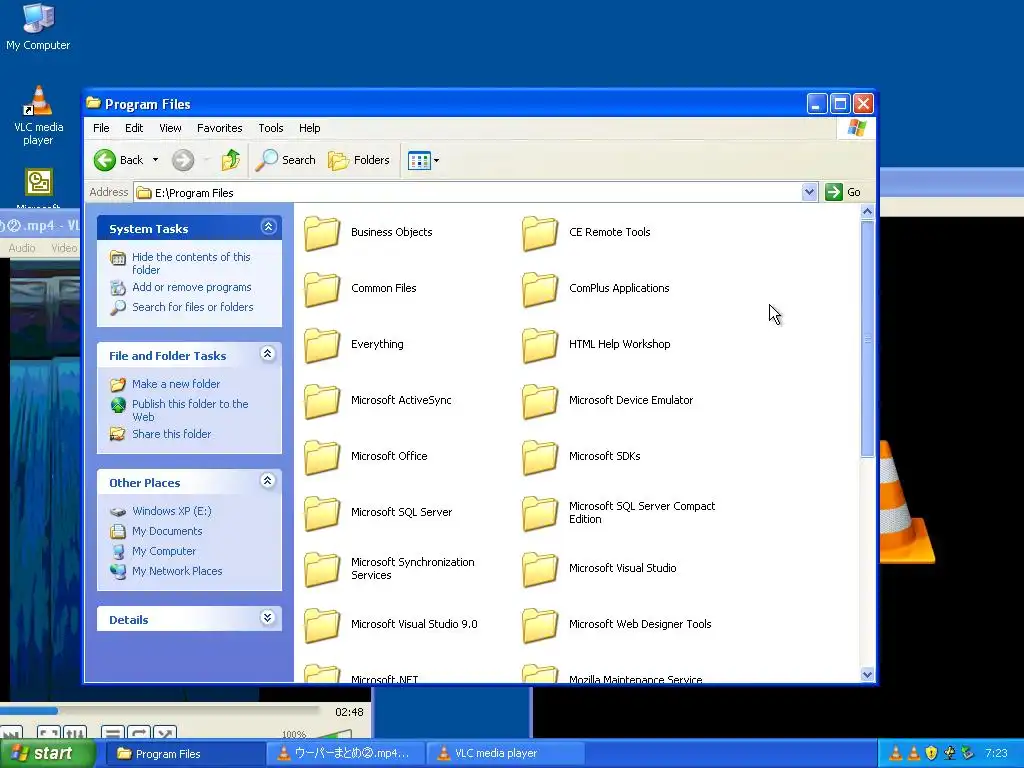This screenshot has width=1024, height=768.
Task: Open the Views dropdown button
Action: click(423, 160)
